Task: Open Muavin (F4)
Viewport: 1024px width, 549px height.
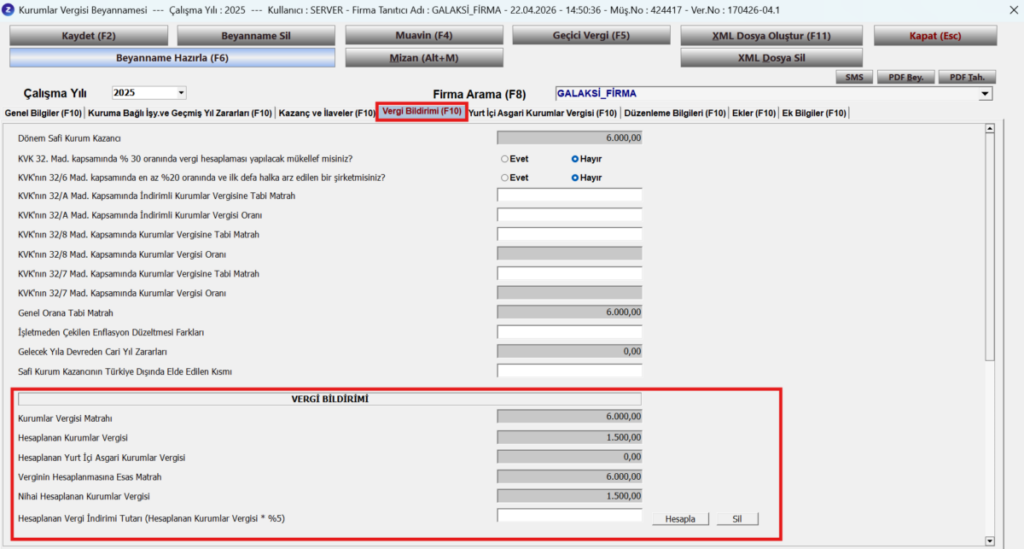Action: [424, 35]
